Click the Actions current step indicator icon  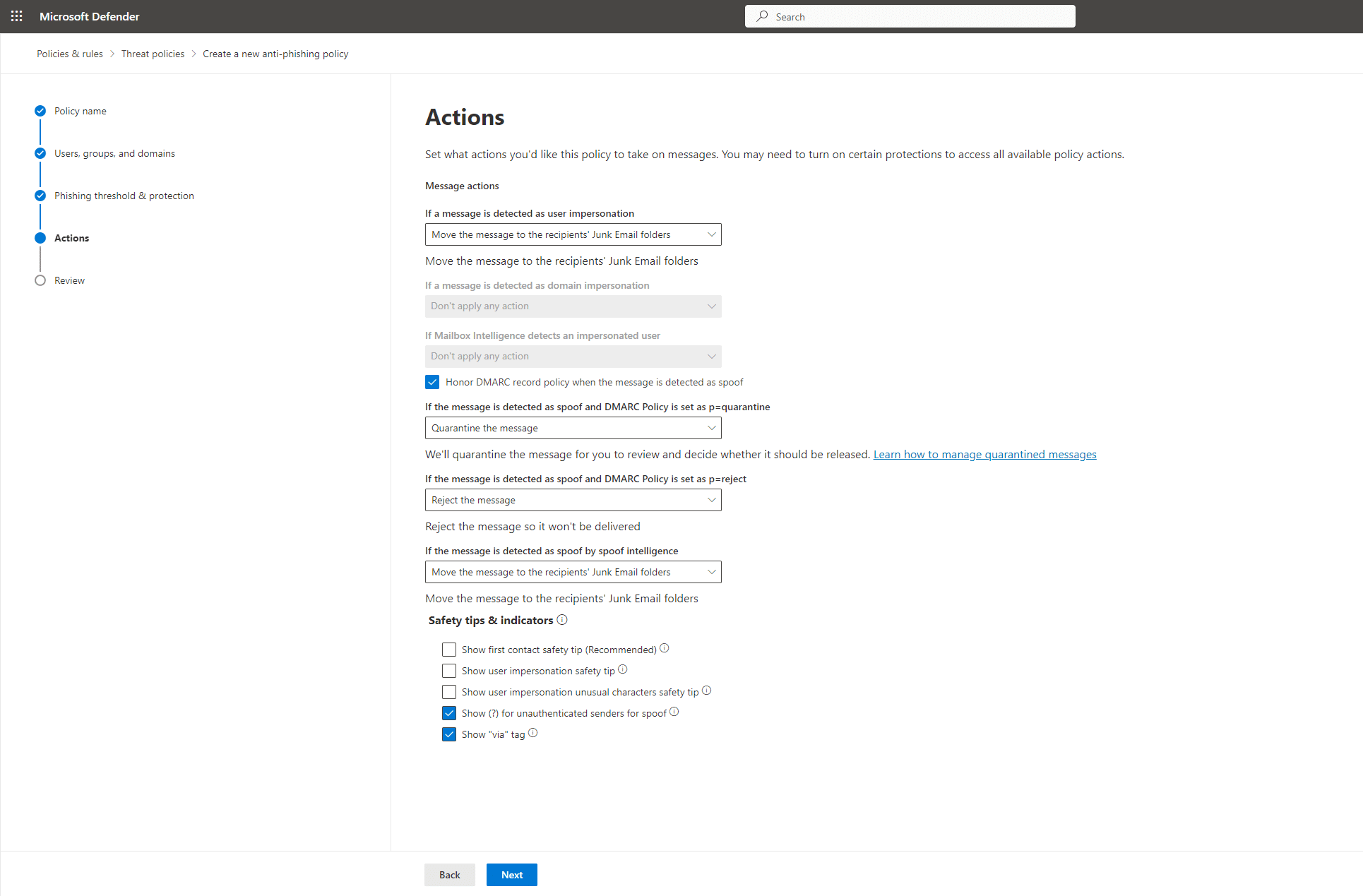coord(40,237)
